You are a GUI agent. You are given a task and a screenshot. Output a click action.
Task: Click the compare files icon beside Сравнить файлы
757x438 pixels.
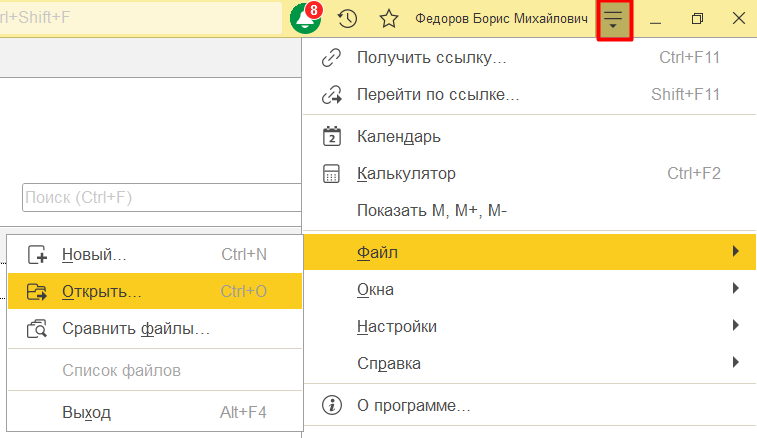click(x=37, y=328)
